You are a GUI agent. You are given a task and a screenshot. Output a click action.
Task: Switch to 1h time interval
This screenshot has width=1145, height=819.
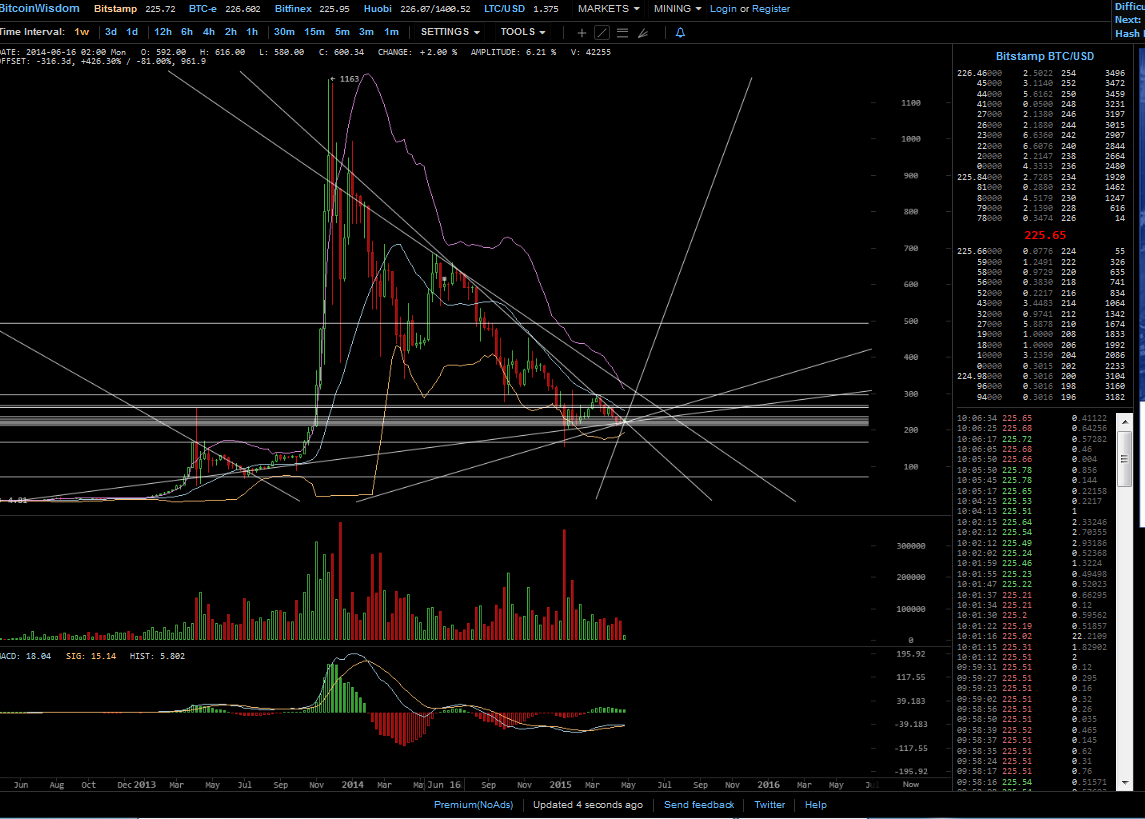(252, 32)
